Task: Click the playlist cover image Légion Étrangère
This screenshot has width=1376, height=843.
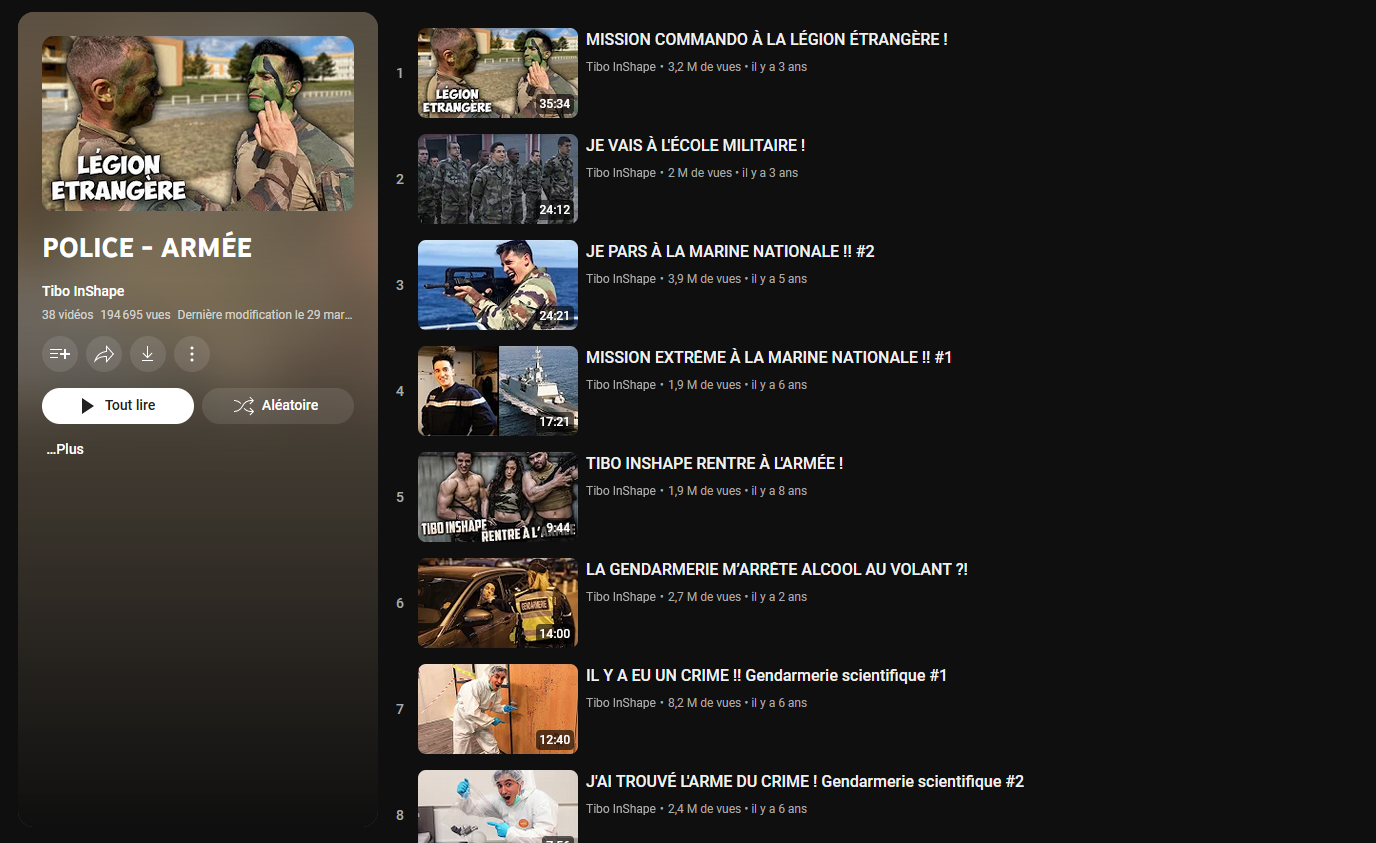Action: pyautogui.click(x=198, y=124)
